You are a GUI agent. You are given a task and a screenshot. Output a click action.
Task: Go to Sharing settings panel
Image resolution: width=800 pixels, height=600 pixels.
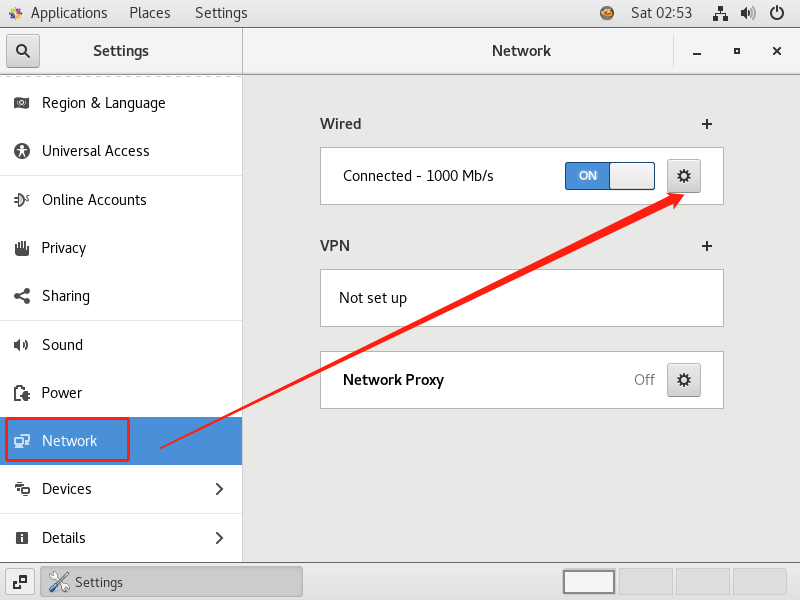(121, 296)
